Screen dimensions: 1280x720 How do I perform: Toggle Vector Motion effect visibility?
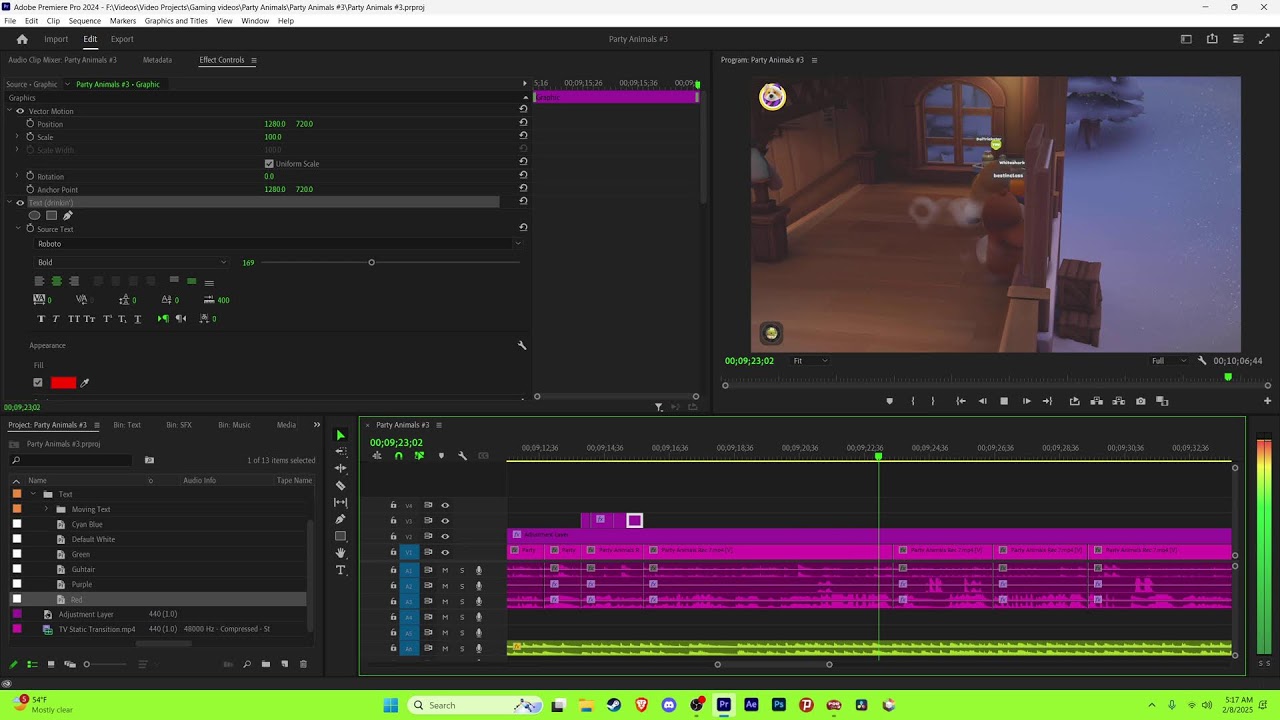19,111
